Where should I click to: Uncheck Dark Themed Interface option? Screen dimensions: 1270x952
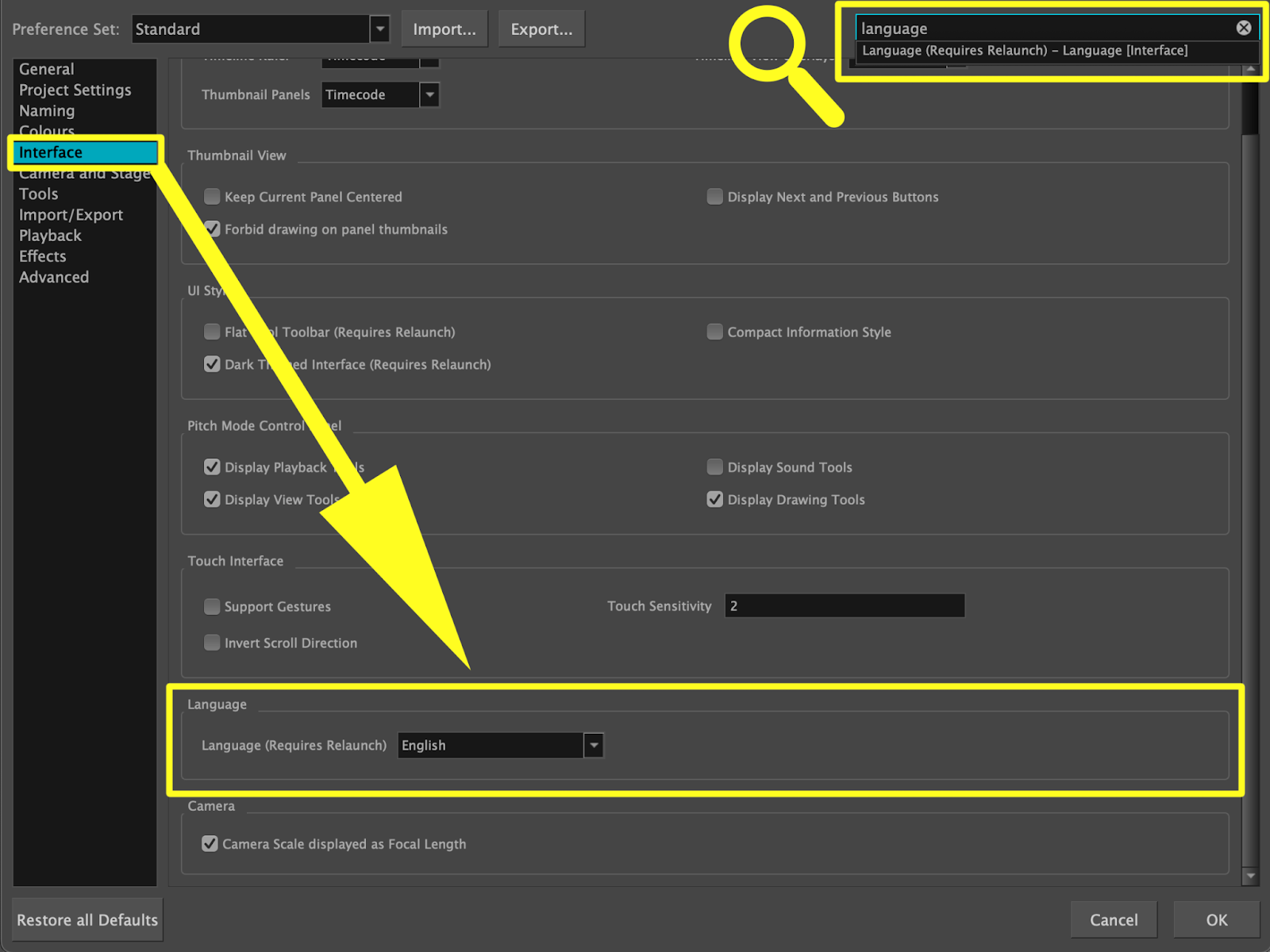tap(212, 364)
